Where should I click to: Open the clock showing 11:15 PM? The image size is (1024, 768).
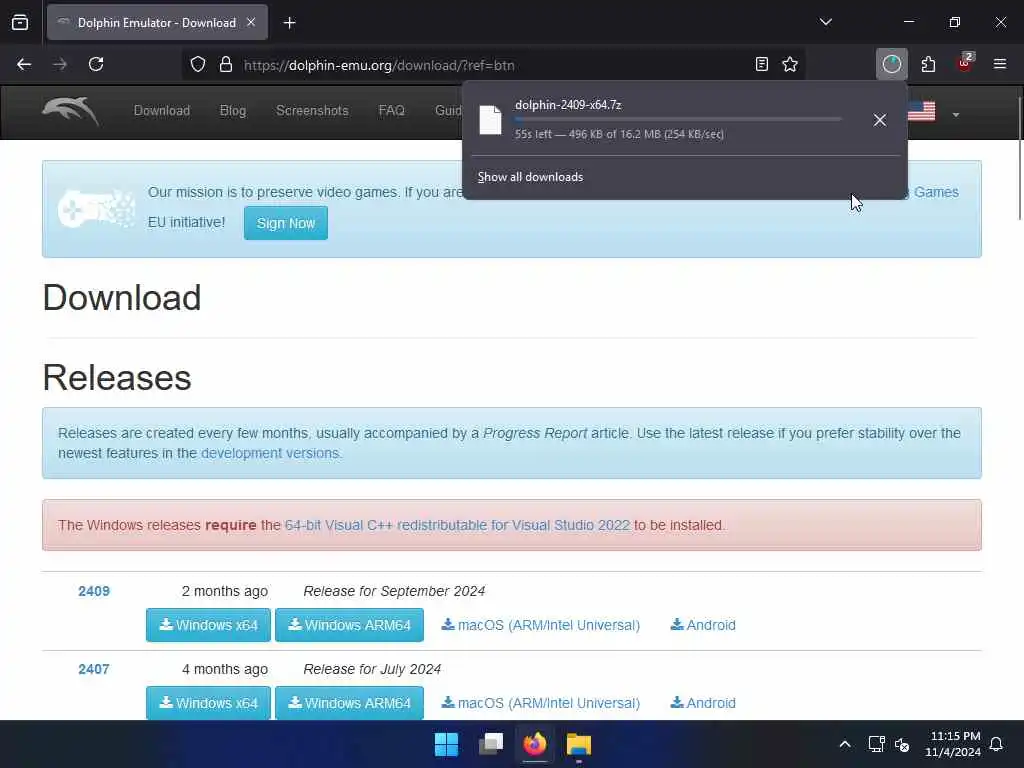(953, 744)
